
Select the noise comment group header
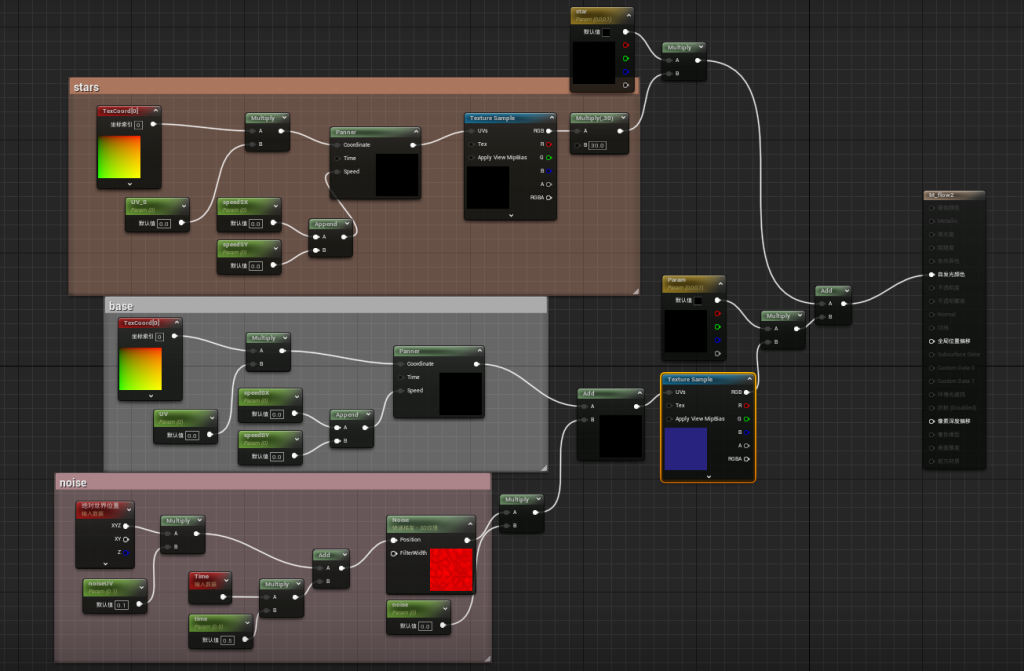tap(74, 482)
